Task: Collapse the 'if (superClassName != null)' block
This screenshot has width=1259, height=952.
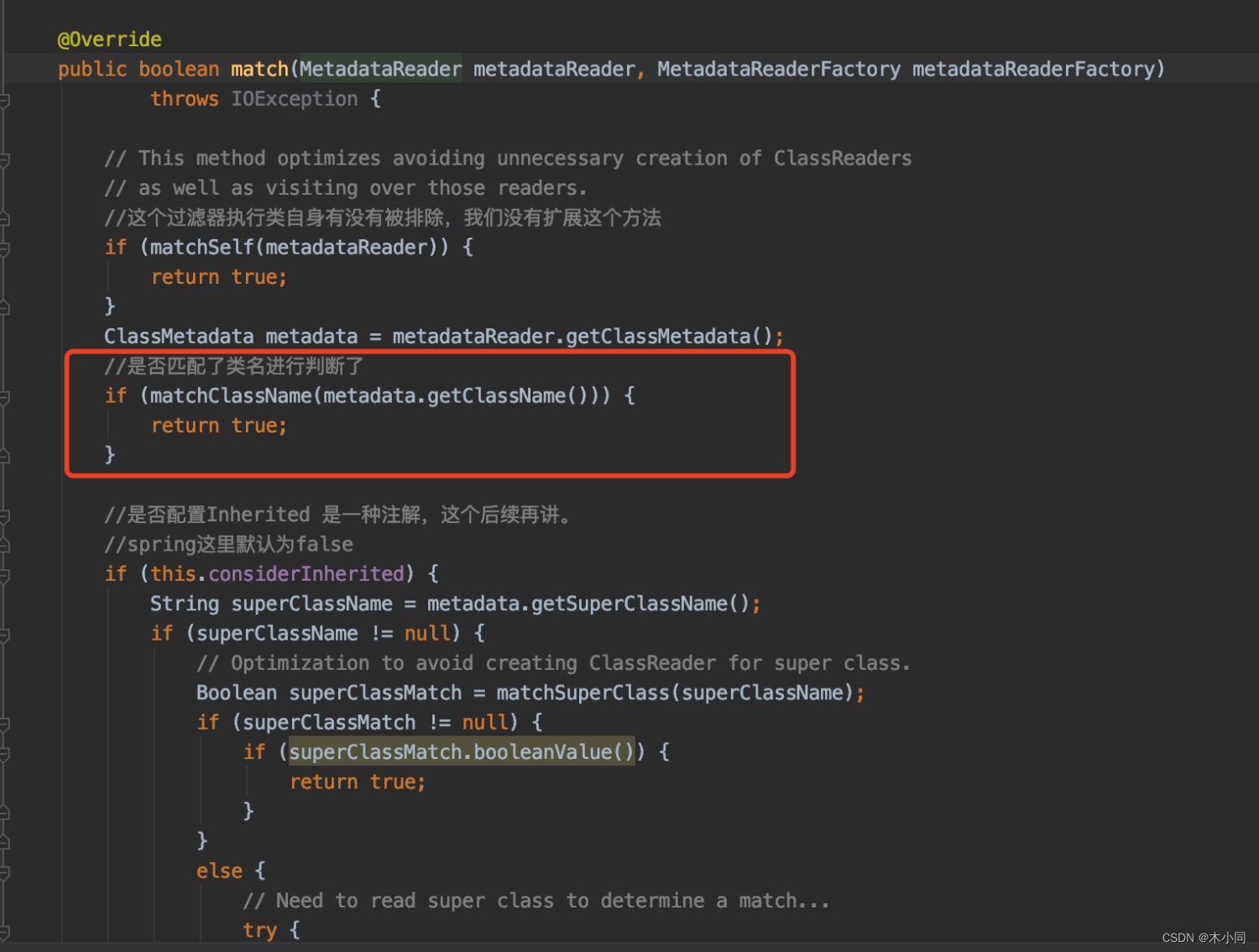Action: (4, 635)
